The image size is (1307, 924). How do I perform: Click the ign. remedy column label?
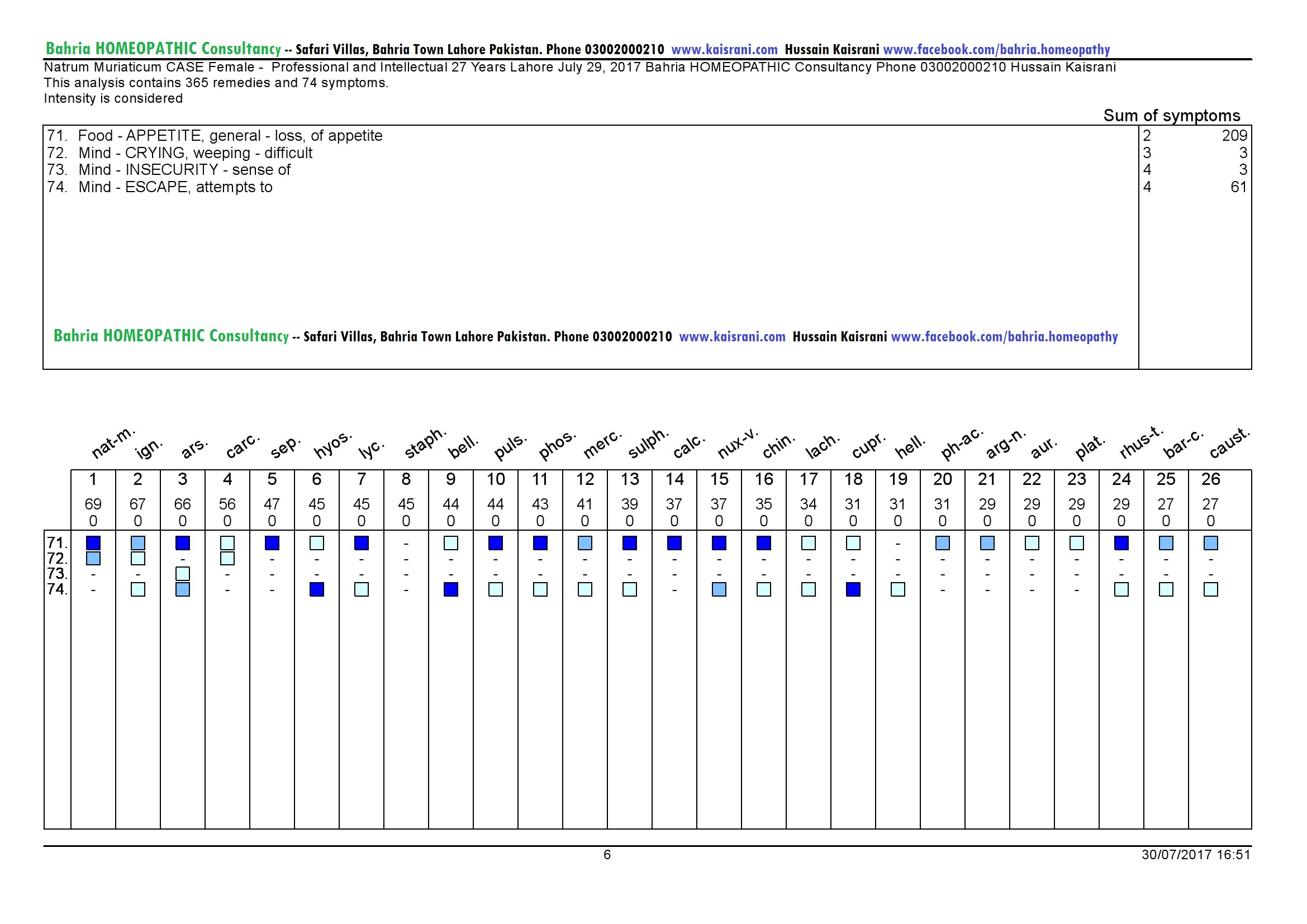(x=149, y=449)
